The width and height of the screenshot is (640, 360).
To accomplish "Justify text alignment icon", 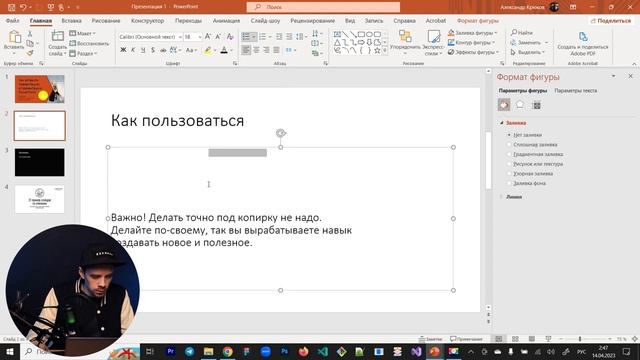I will (x=276, y=50).
